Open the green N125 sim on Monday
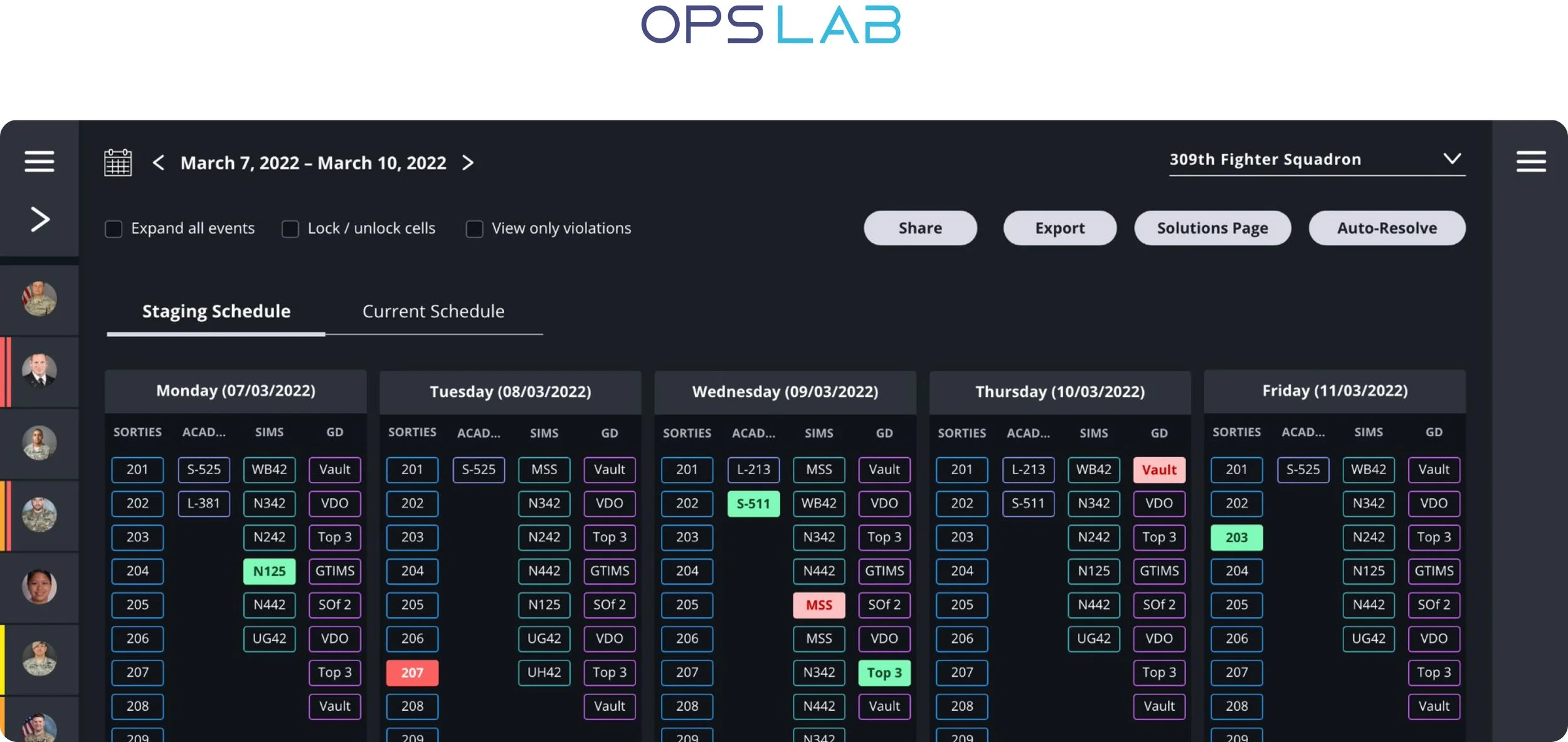 tap(270, 571)
